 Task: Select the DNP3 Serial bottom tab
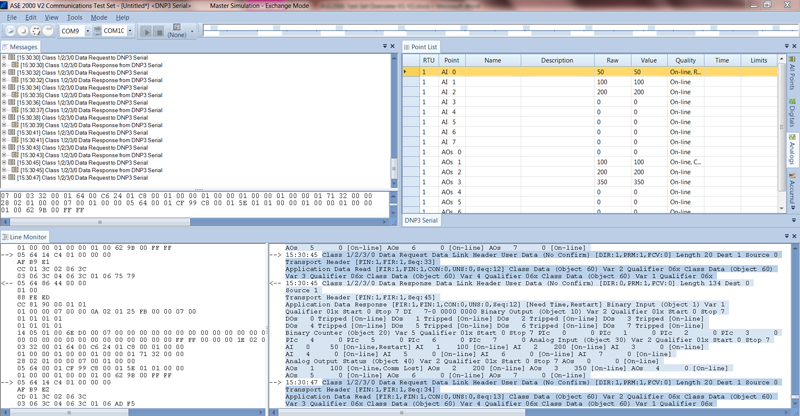[x=421, y=220]
